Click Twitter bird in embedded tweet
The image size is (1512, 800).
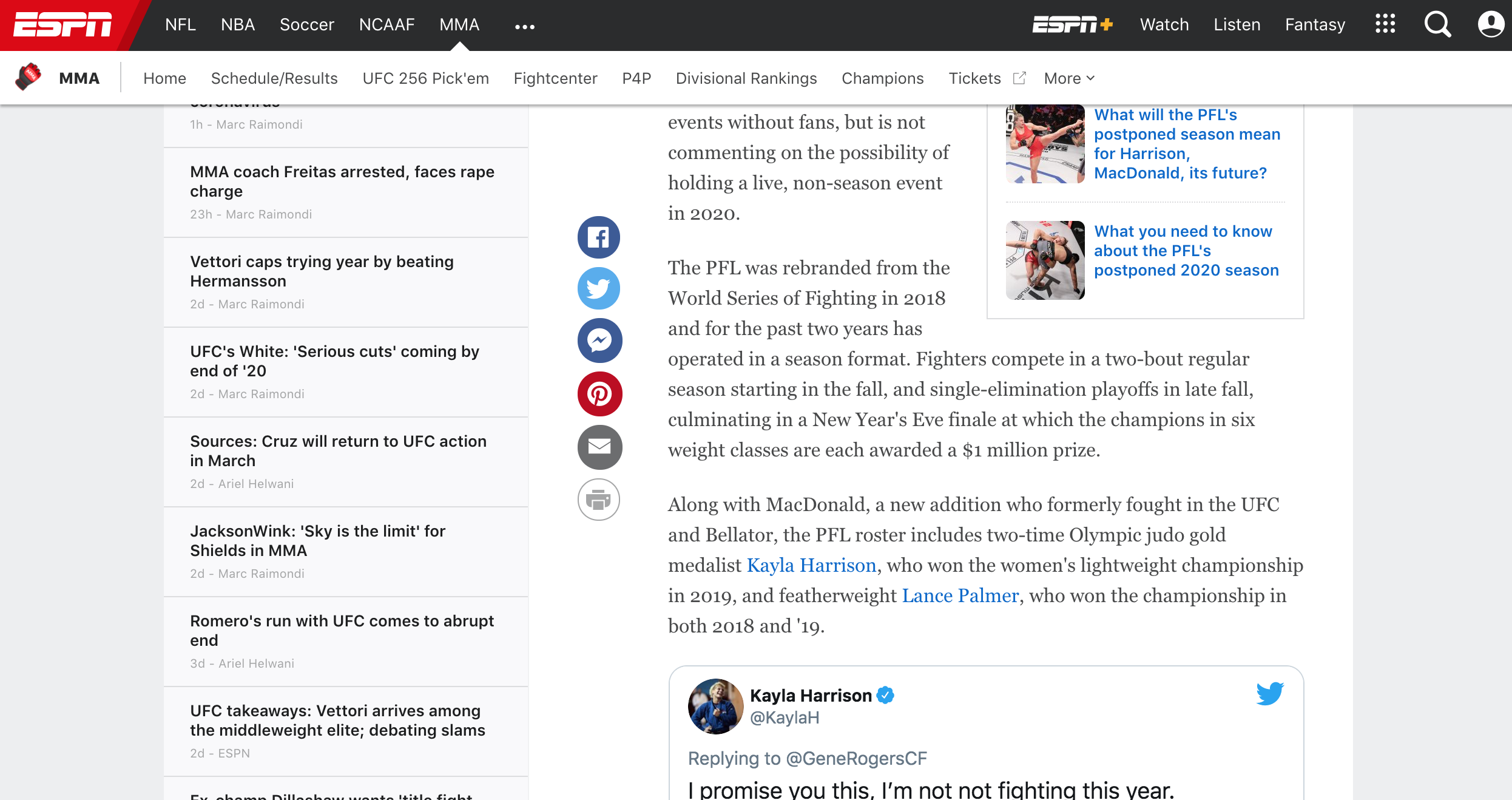click(x=1269, y=693)
